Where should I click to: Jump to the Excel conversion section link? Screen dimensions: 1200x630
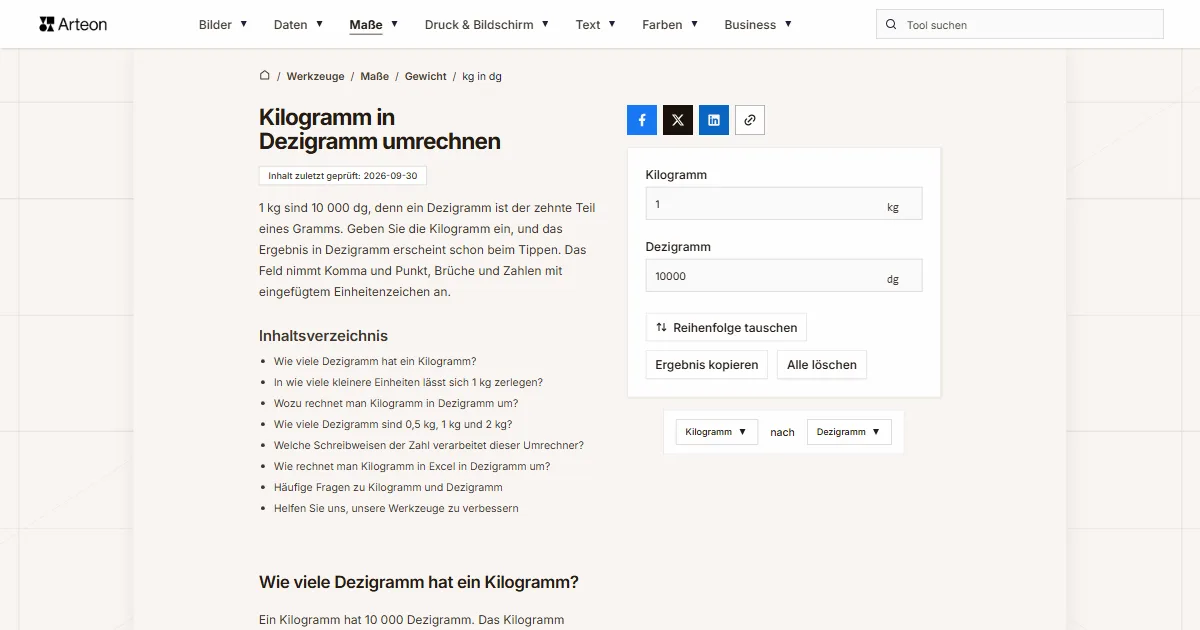412,466
